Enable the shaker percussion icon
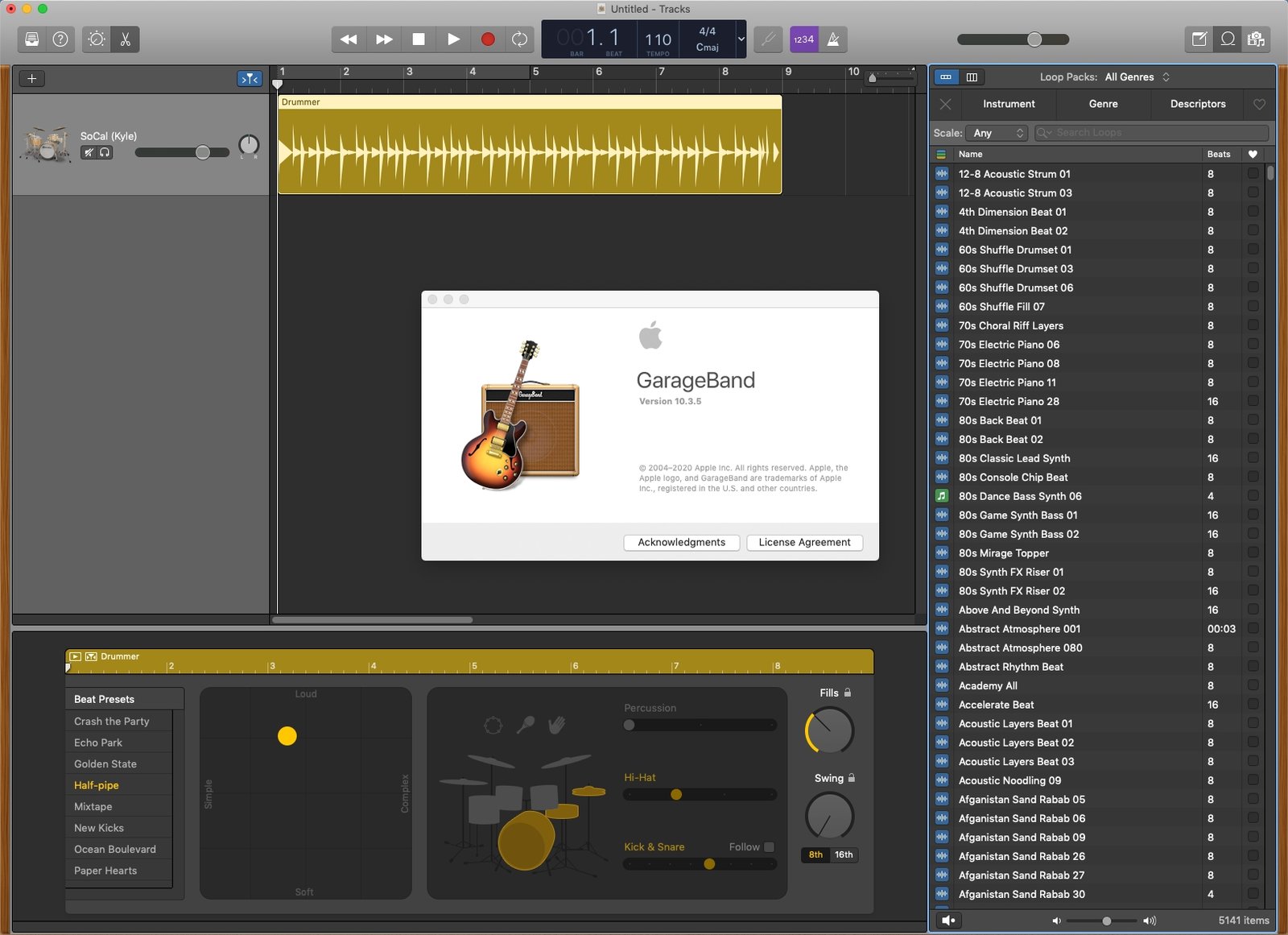The width and height of the screenshot is (1288, 935). click(526, 726)
